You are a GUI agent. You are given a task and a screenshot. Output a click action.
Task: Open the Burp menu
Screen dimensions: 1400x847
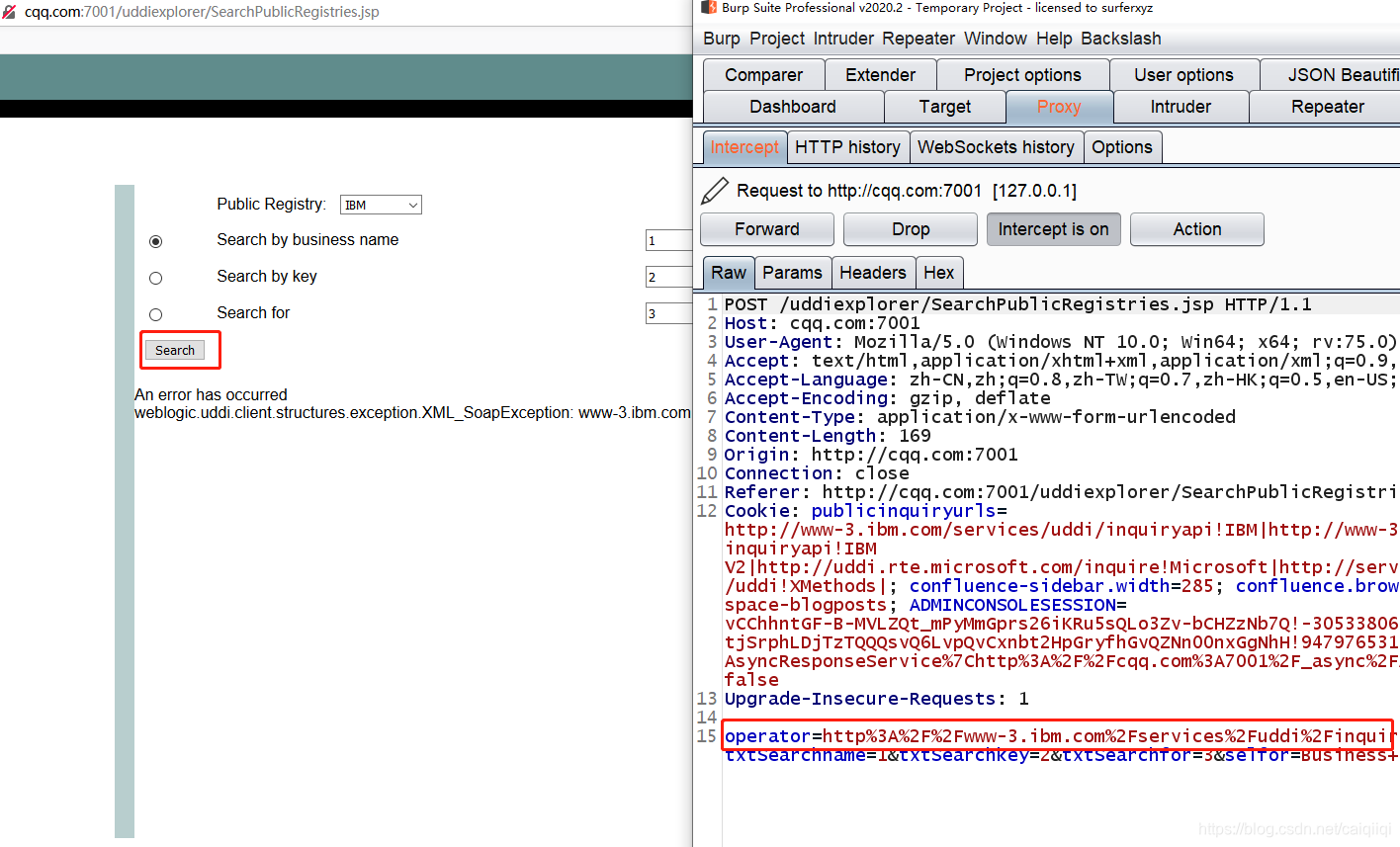(722, 39)
